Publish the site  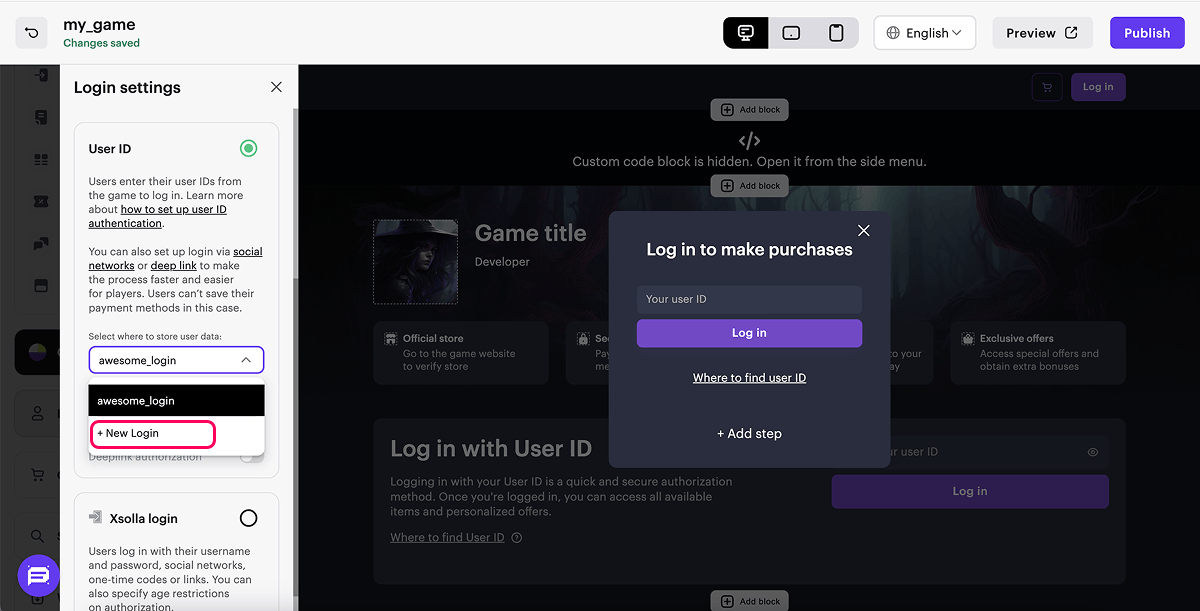(x=1146, y=33)
